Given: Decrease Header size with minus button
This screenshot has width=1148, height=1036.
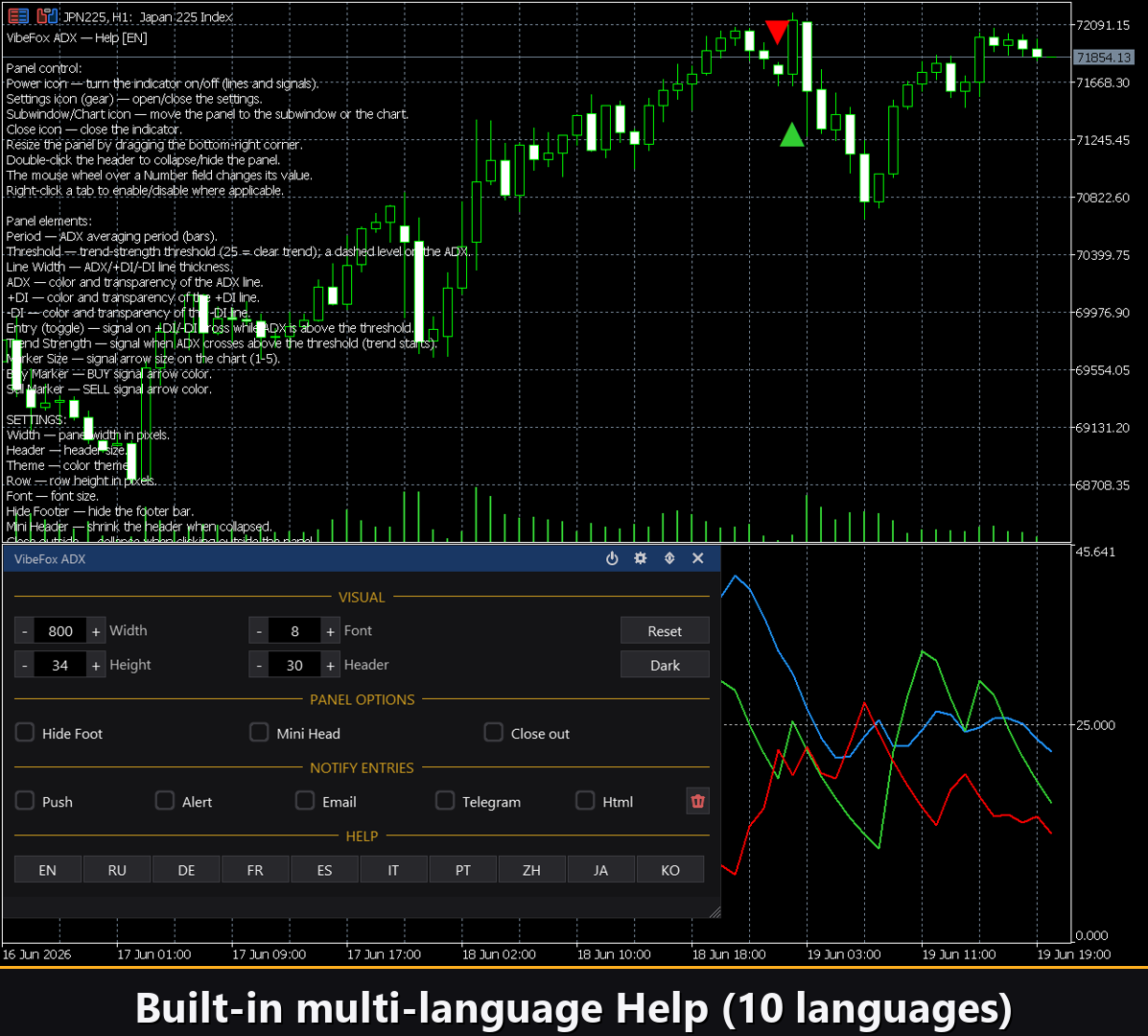Looking at the screenshot, I should 258,665.
